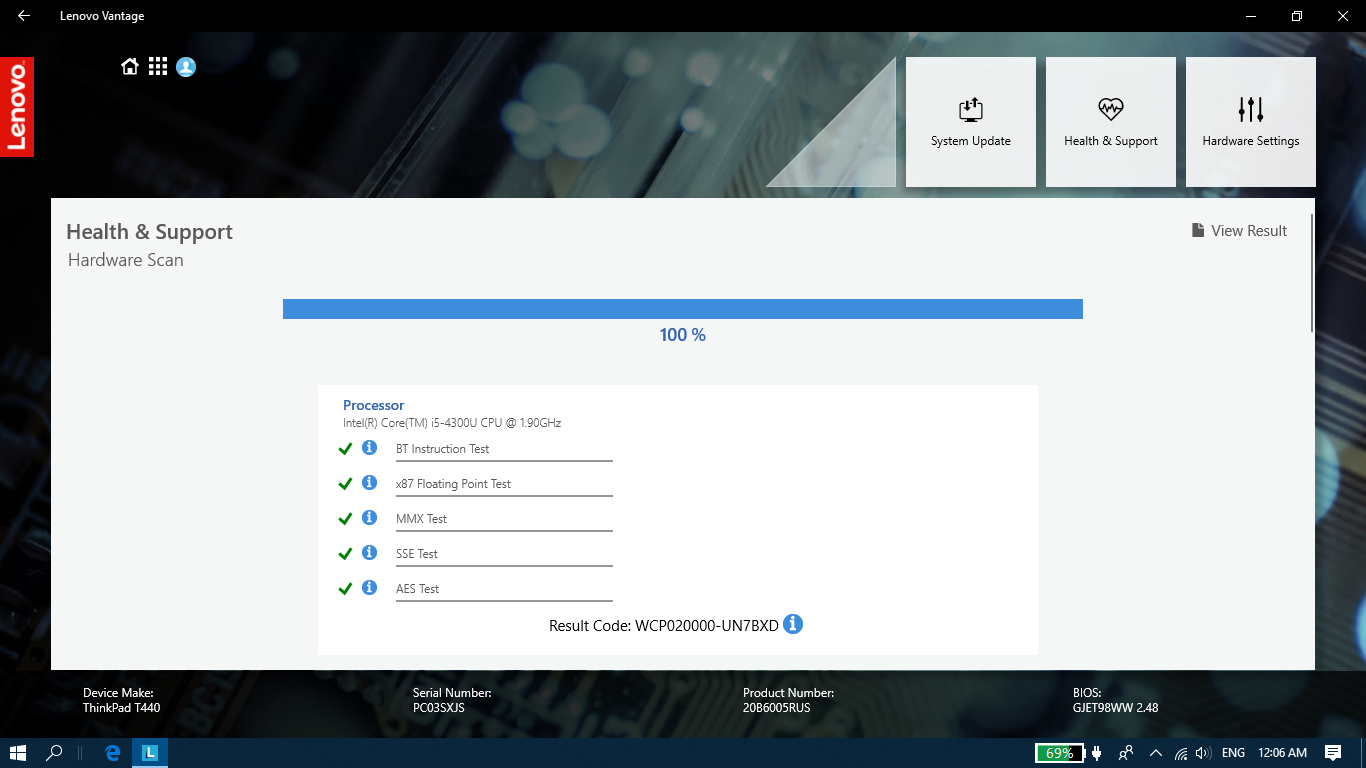Click the Home icon
The width and height of the screenshot is (1366, 768).
point(130,67)
